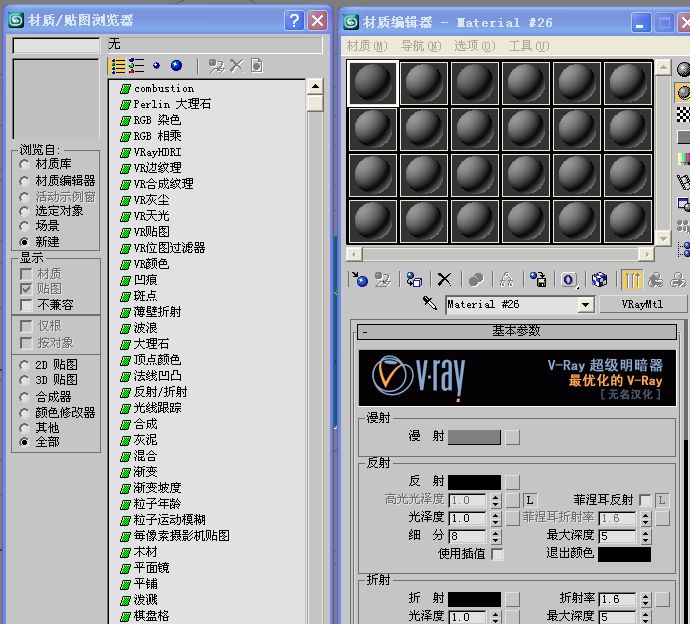The width and height of the screenshot is (690, 624).
Task: Click 折射率 spinner arrows
Action: pyautogui.click(x=646, y=599)
